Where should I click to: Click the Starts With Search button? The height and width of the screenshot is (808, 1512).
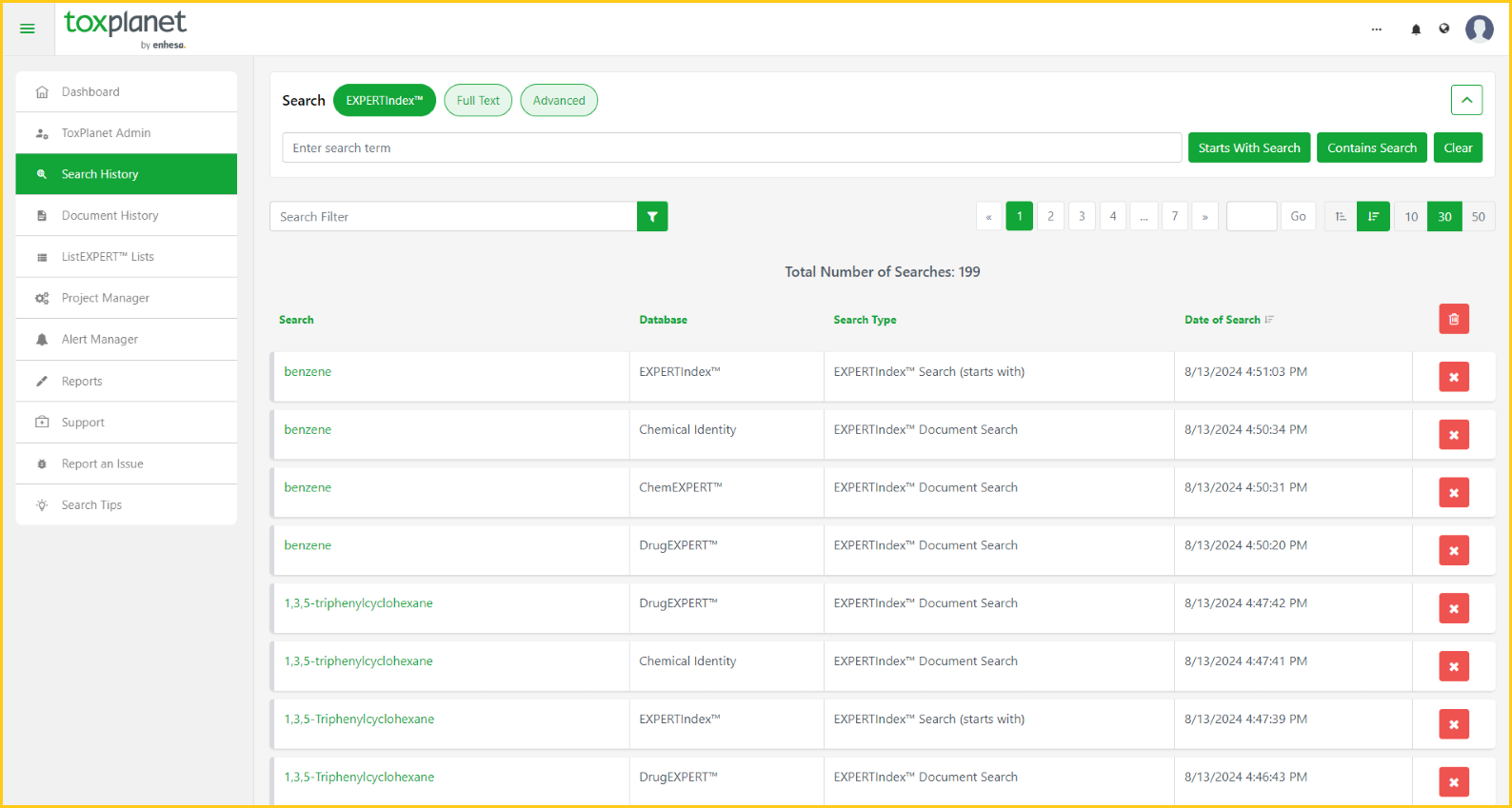tap(1248, 148)
